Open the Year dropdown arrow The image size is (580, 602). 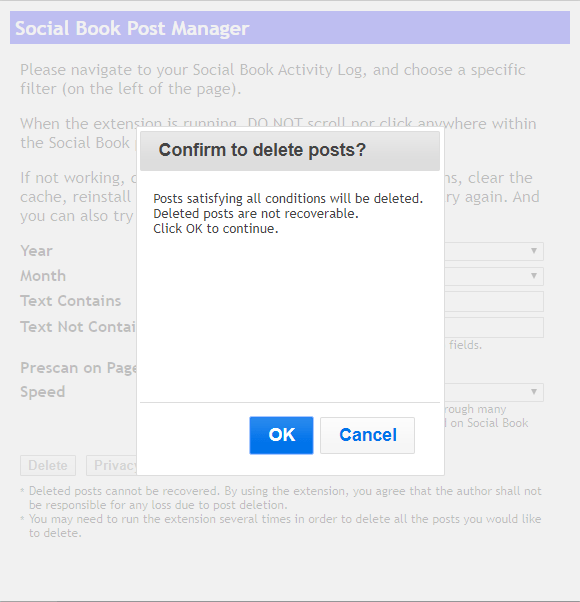[534, 251]
